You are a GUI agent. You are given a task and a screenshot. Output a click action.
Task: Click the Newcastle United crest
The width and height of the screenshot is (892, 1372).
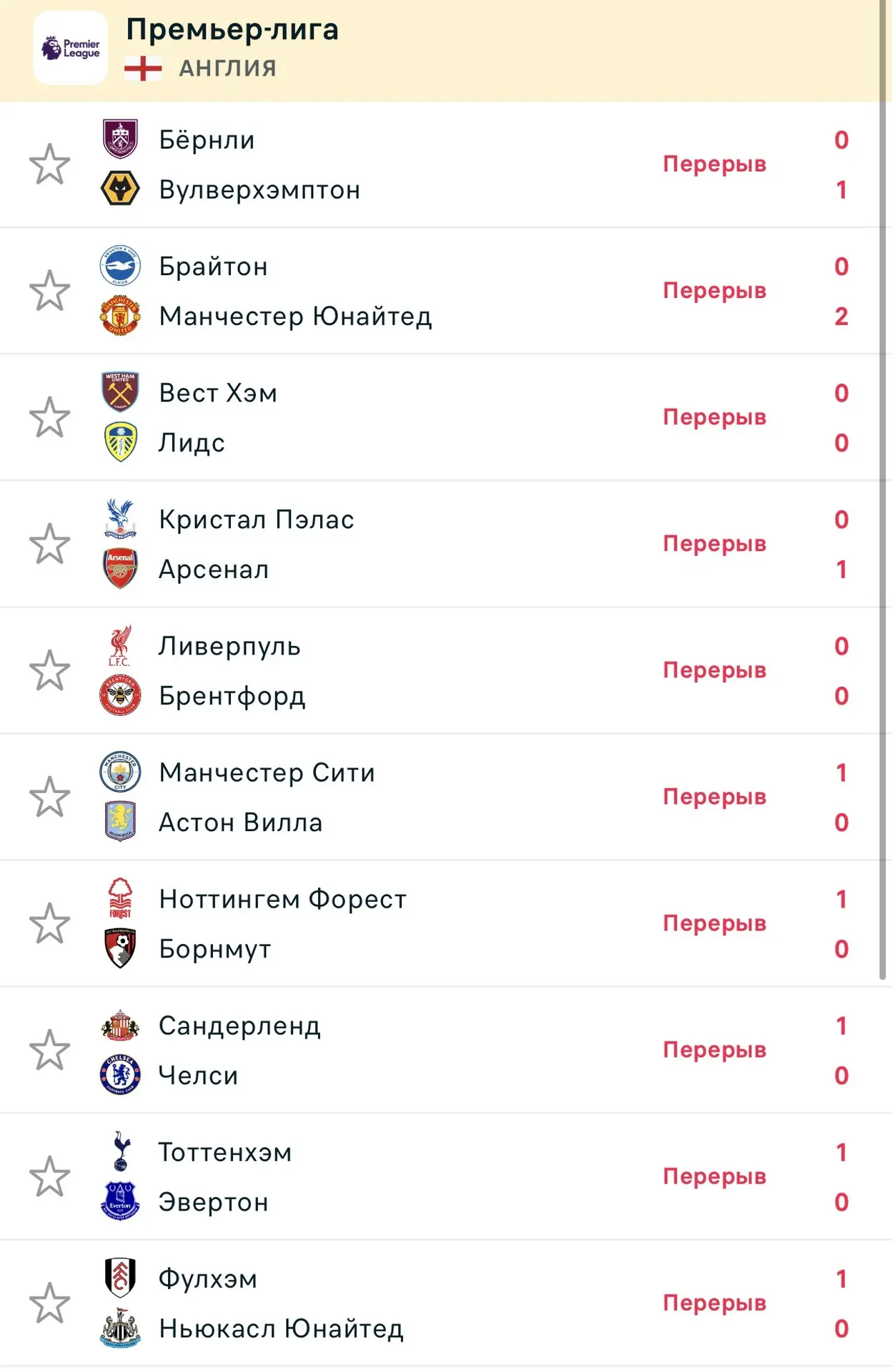[120, 1328]
